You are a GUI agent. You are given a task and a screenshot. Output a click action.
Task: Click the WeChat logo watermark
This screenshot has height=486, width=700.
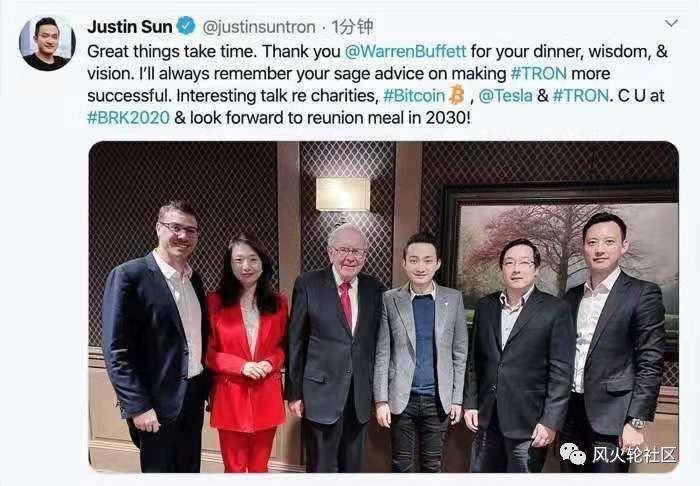coord(573,454)
